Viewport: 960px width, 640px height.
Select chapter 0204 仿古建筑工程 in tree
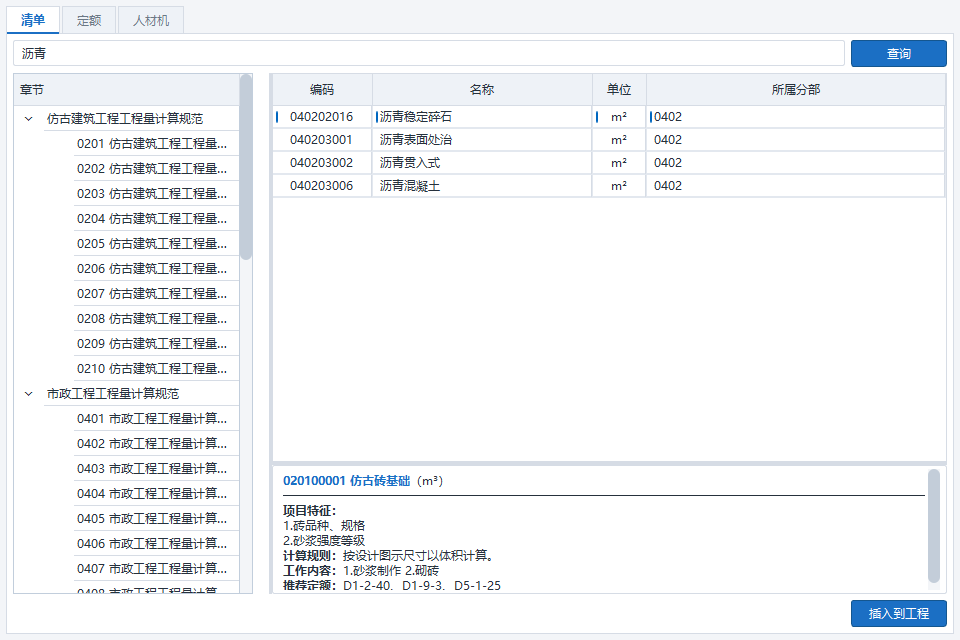(152, 219)
